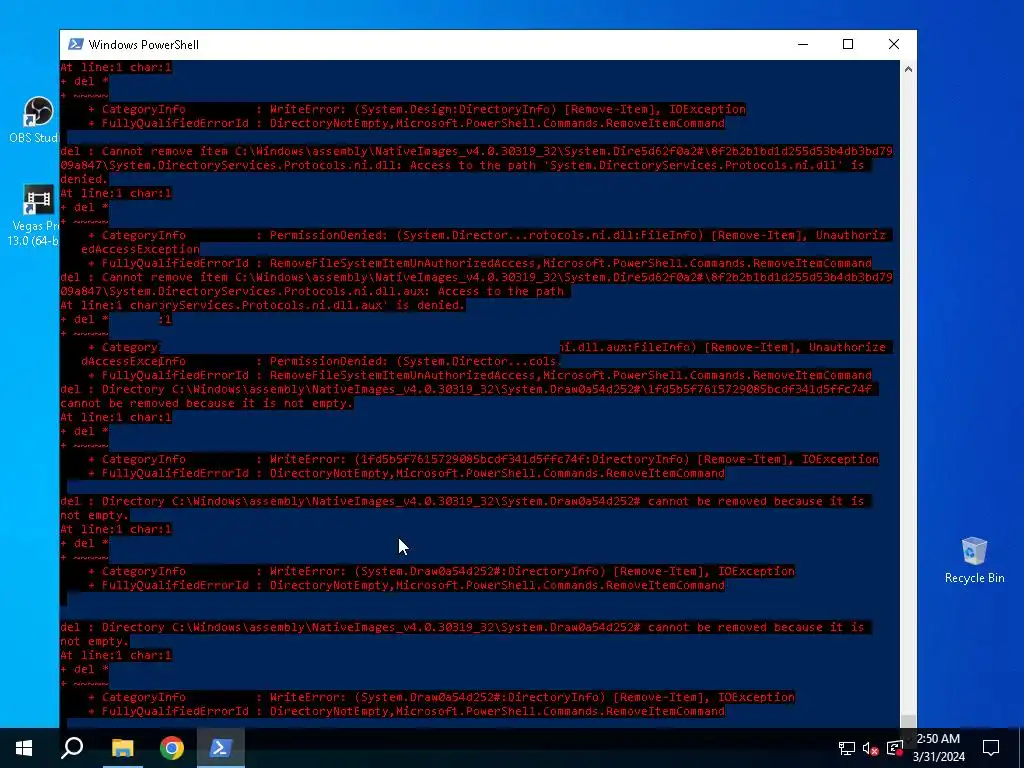Select the PowerShell taskbar button
The image size is (1024, 768).
(221, 748)
